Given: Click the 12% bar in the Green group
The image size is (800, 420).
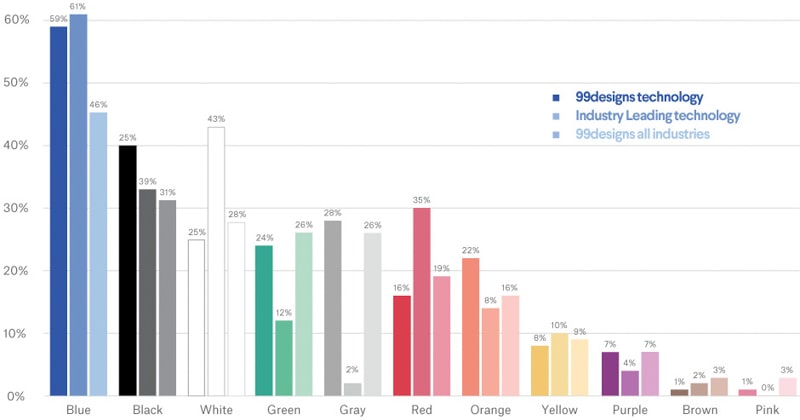Looking at the screenshot, I should pyautogui.click(x=285, y=357).
